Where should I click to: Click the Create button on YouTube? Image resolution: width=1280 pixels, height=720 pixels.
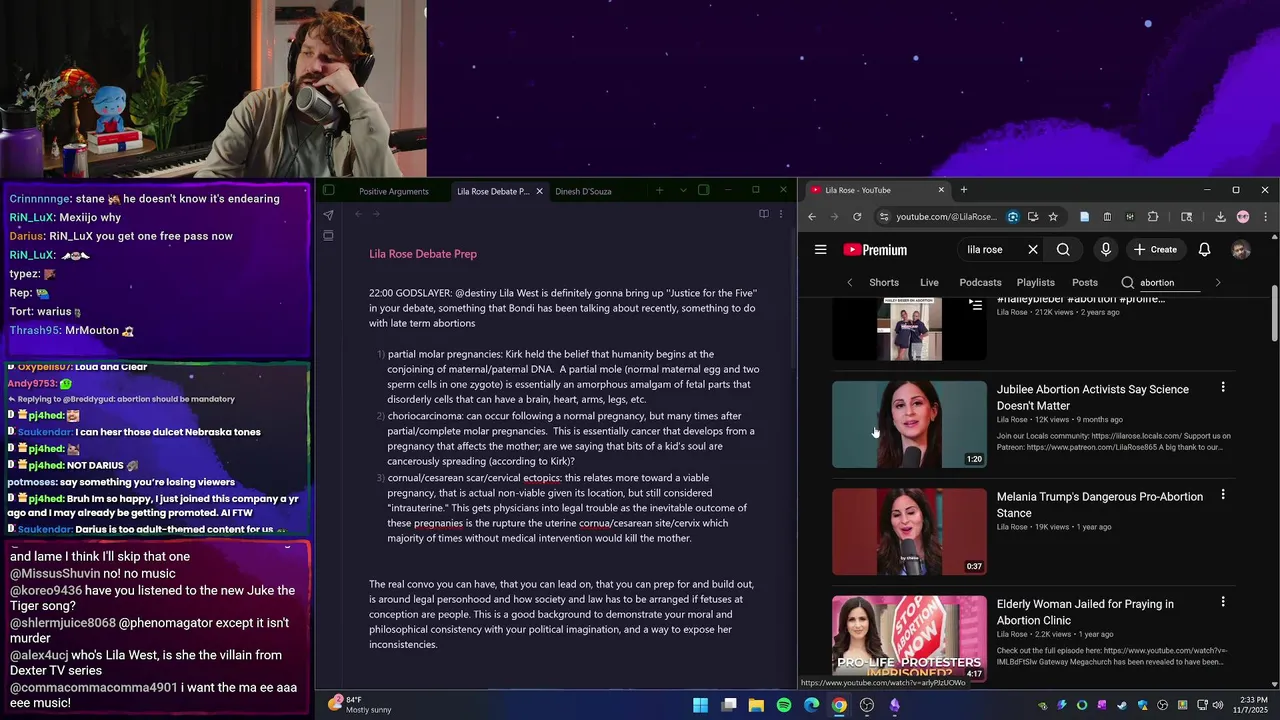coord(1155,250)
